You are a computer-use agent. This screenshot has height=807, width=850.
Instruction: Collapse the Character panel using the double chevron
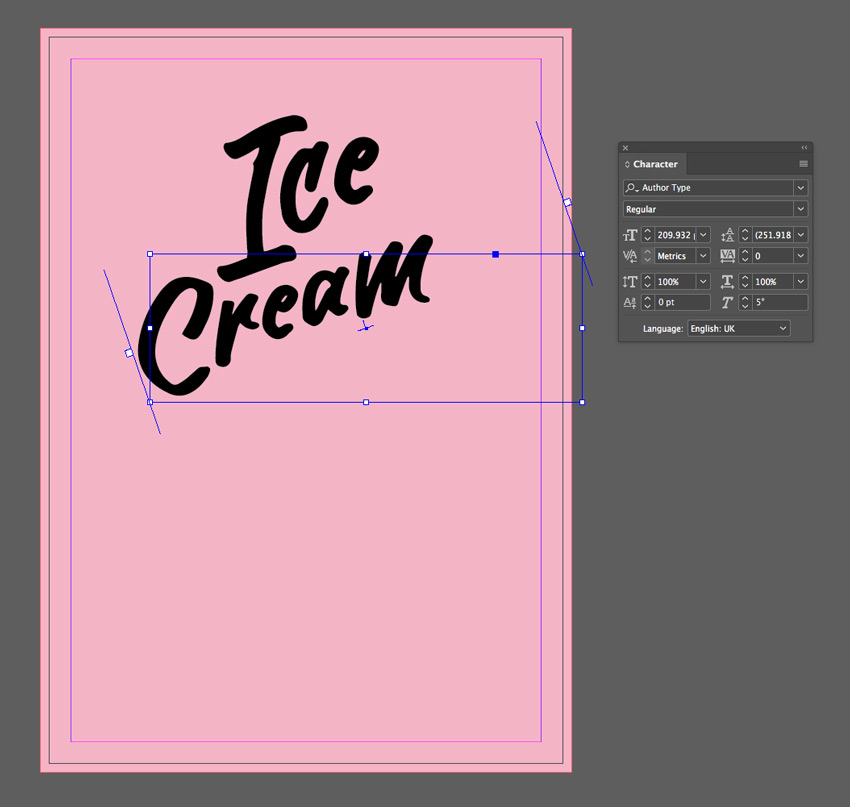[x=804, y=147]
